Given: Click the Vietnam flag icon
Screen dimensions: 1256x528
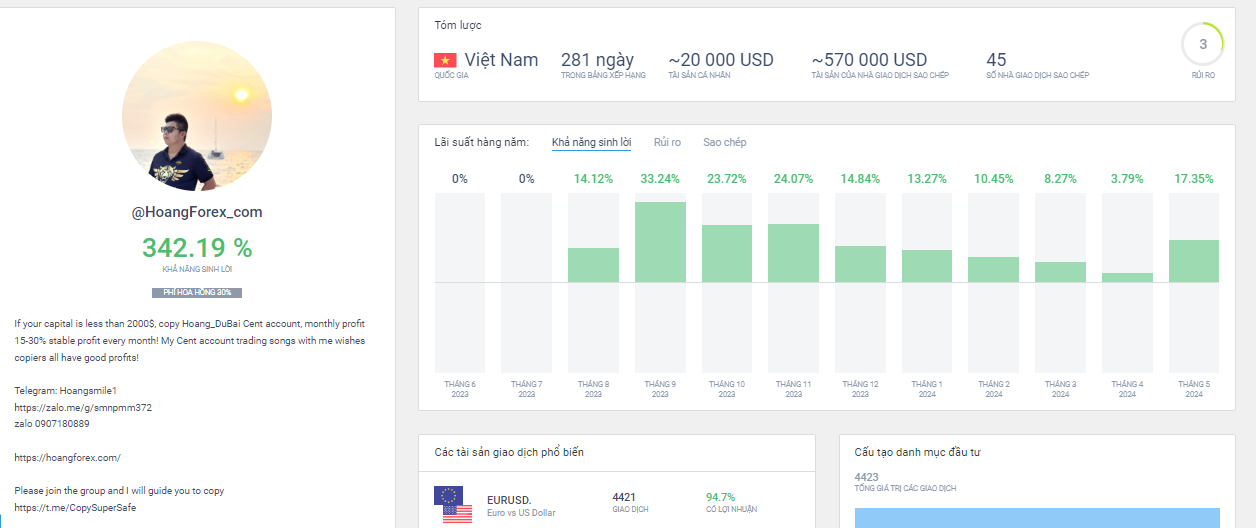Looking at the screenshot, I should pyautogui.click(x=446, y=60).
